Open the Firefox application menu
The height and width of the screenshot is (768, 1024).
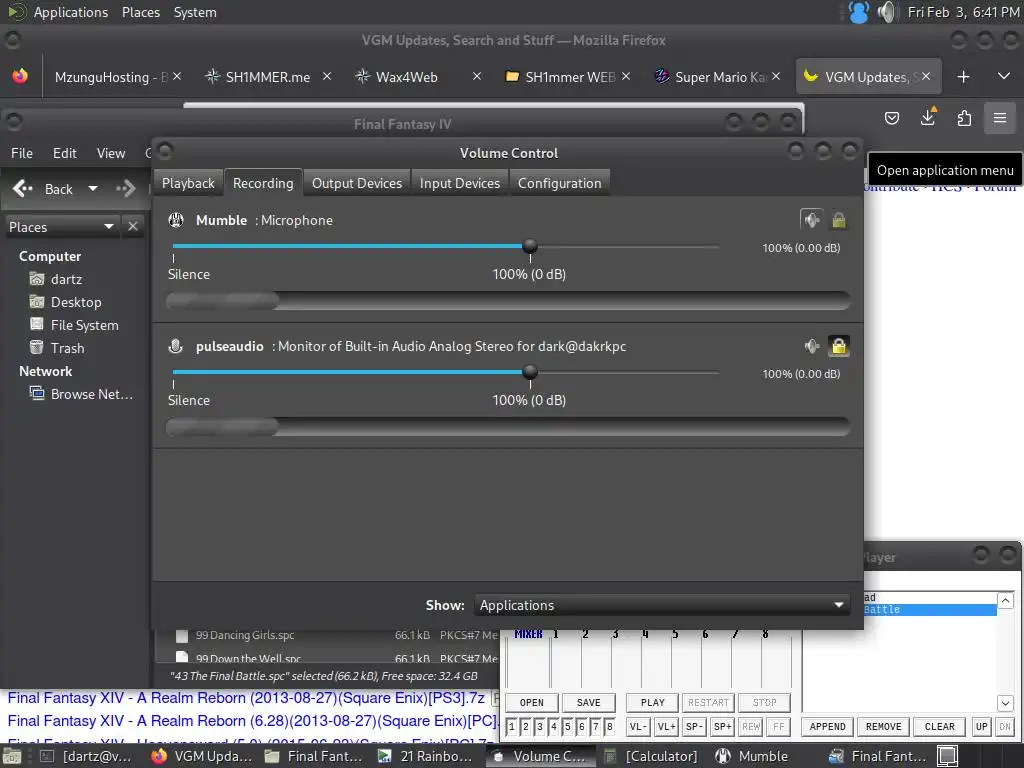click(x=1000, y=118)
